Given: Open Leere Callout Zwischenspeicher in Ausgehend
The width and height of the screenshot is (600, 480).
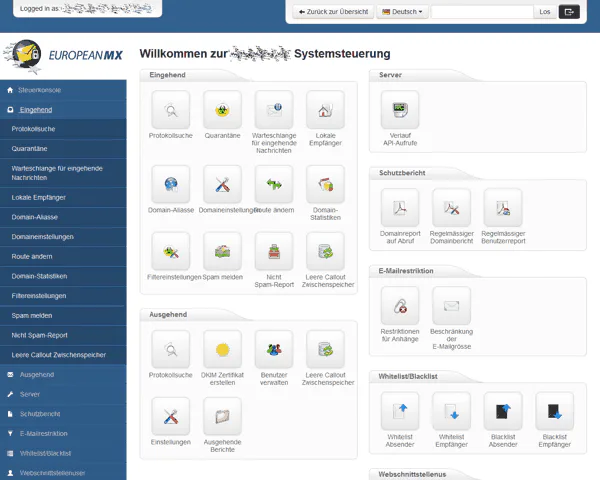Looking at the screenshot, I should [326, 349].
